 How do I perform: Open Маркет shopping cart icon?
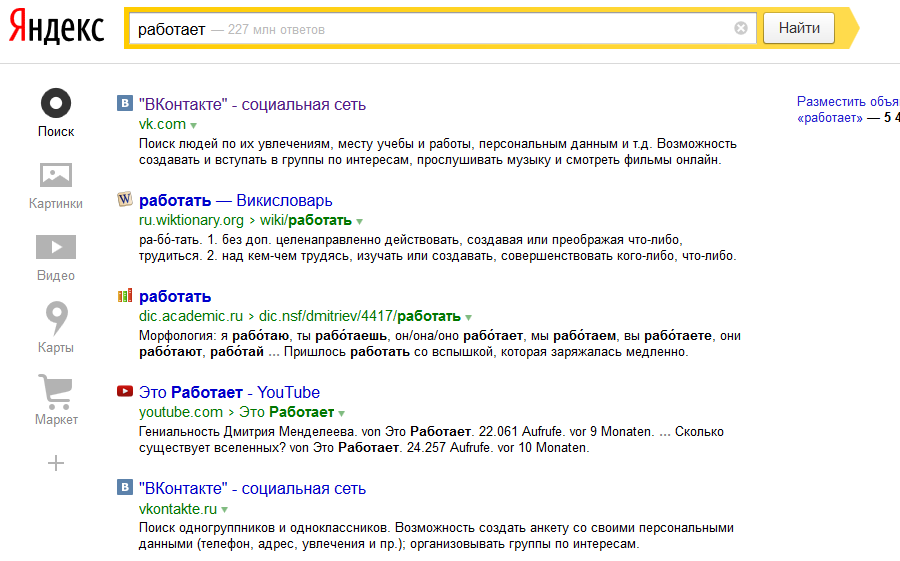coord(56,391)
